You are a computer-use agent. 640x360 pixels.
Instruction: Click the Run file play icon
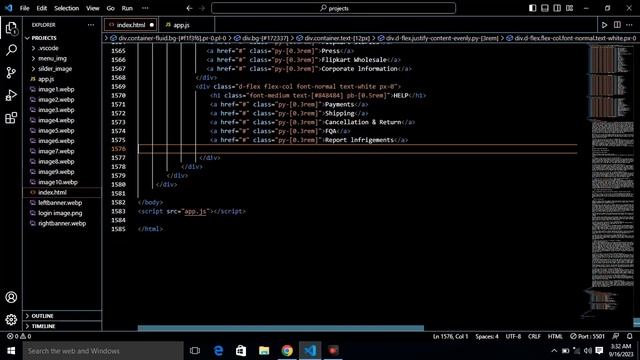coord(604,25)
